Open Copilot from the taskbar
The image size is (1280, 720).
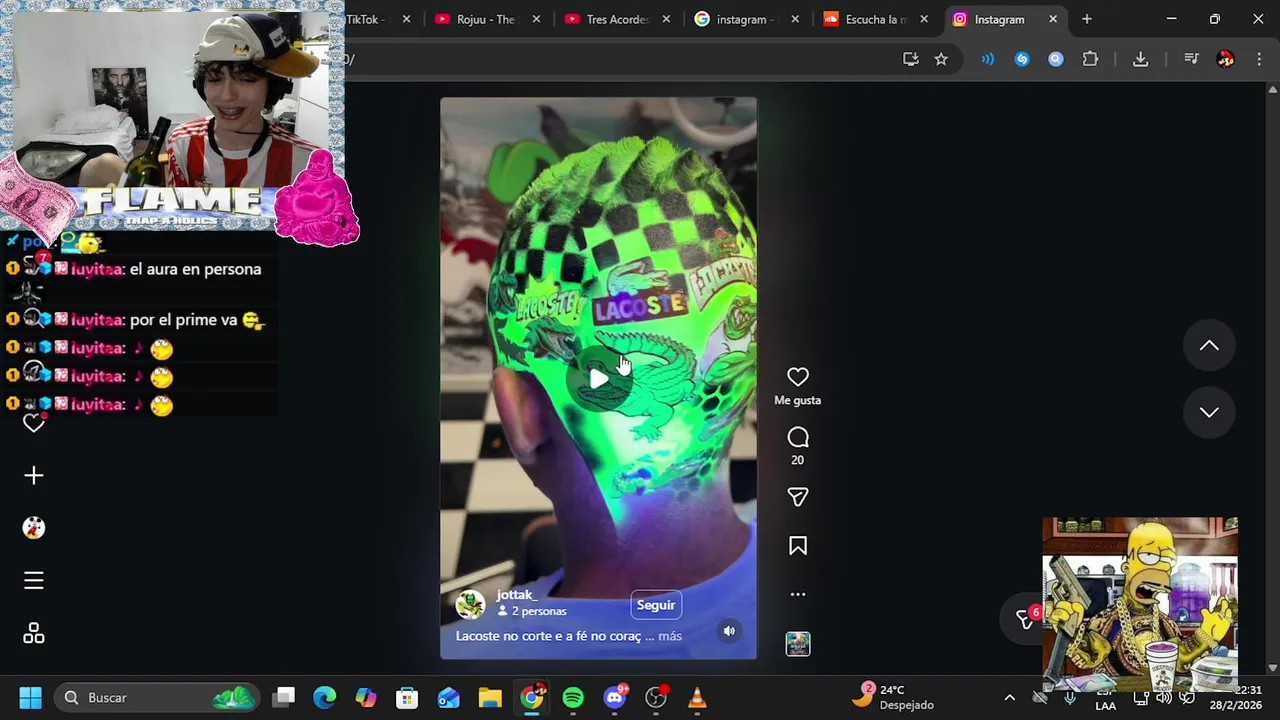[x=366, y=698]
